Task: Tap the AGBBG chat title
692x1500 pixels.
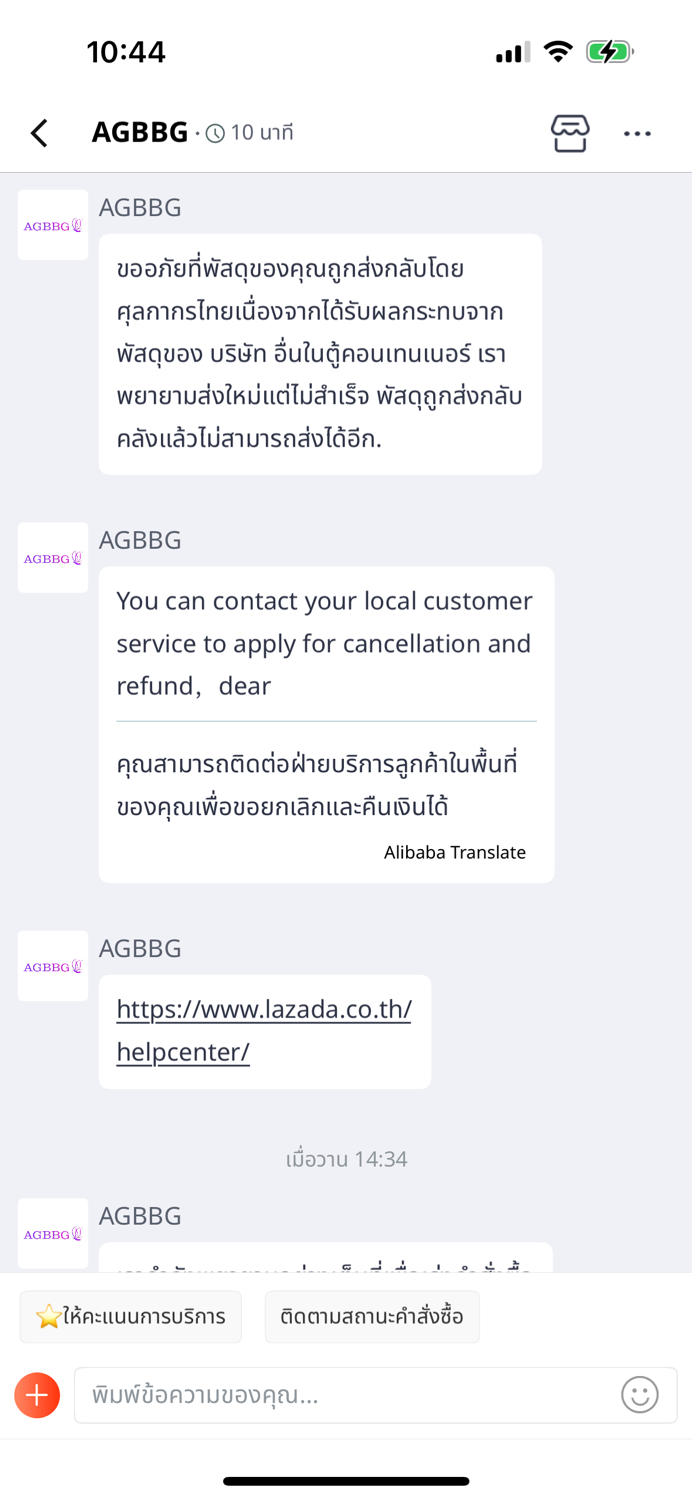Action: tap(140, 132)
